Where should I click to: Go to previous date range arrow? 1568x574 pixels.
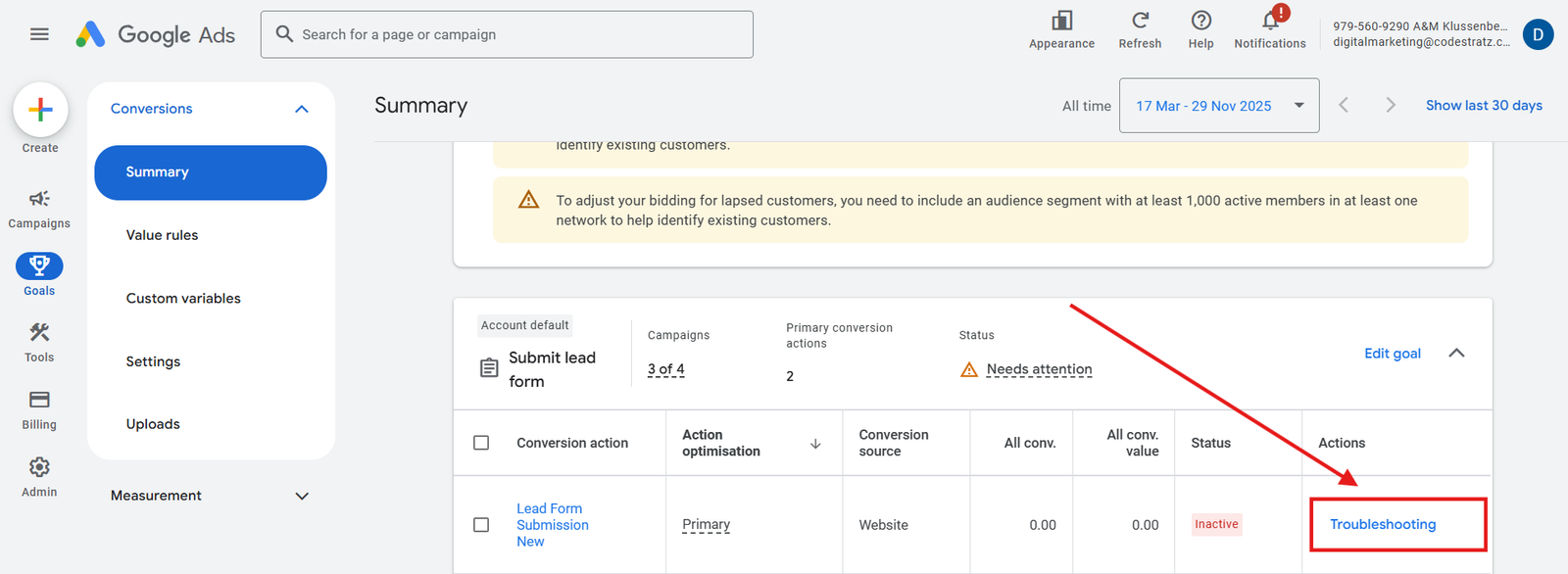(x=1344, y=105)
